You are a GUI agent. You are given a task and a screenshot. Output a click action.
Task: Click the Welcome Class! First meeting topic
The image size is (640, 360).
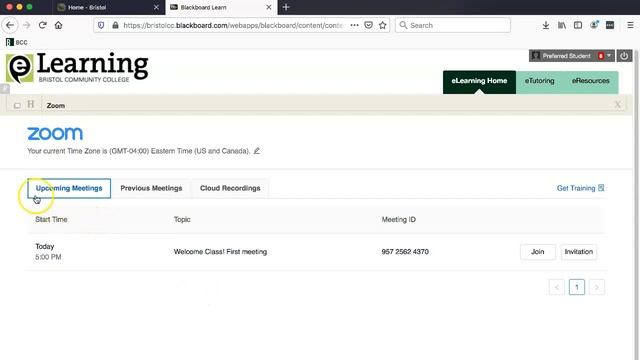[x=220, y=252]
